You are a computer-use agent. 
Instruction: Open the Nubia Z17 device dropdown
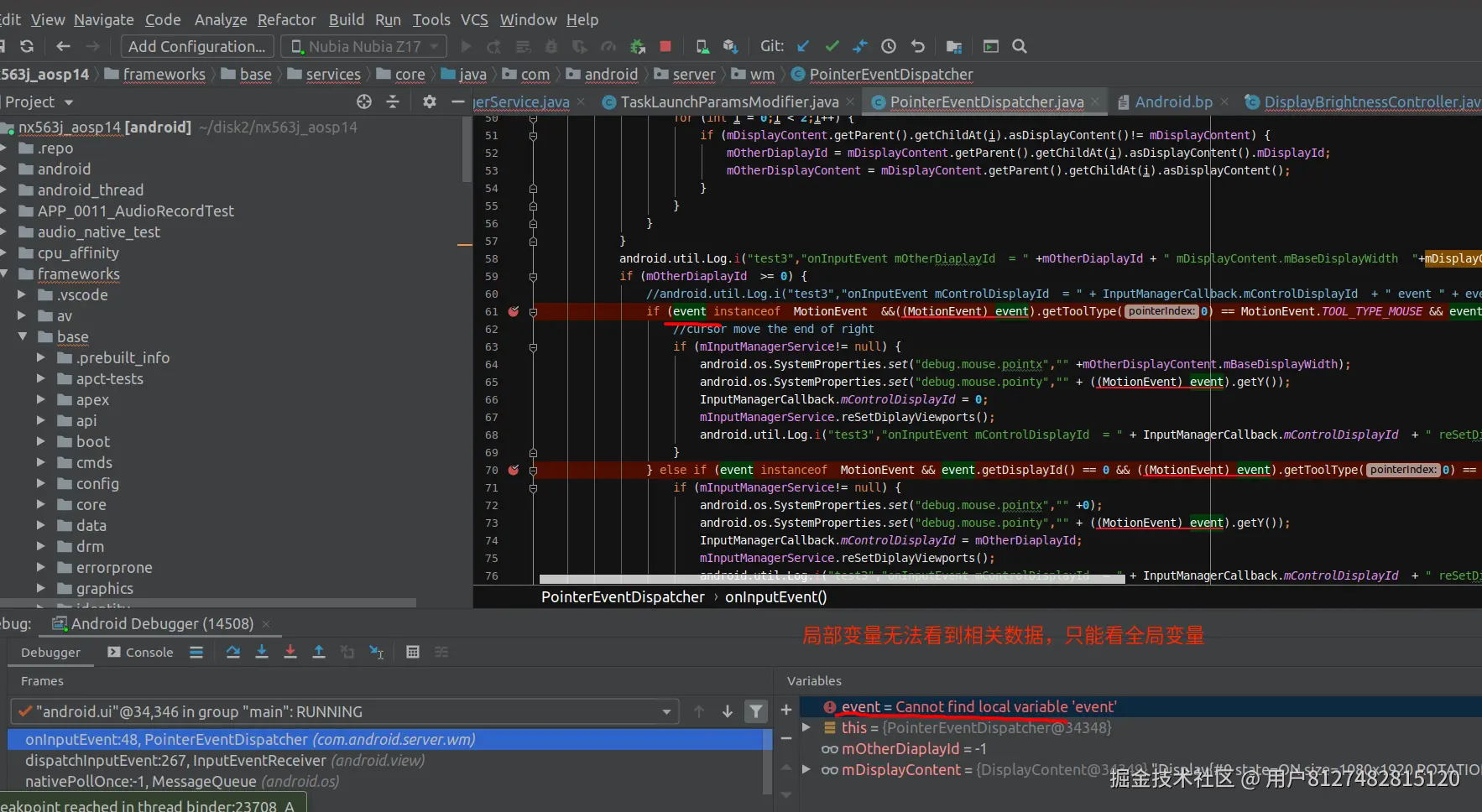tap(363, 46)
